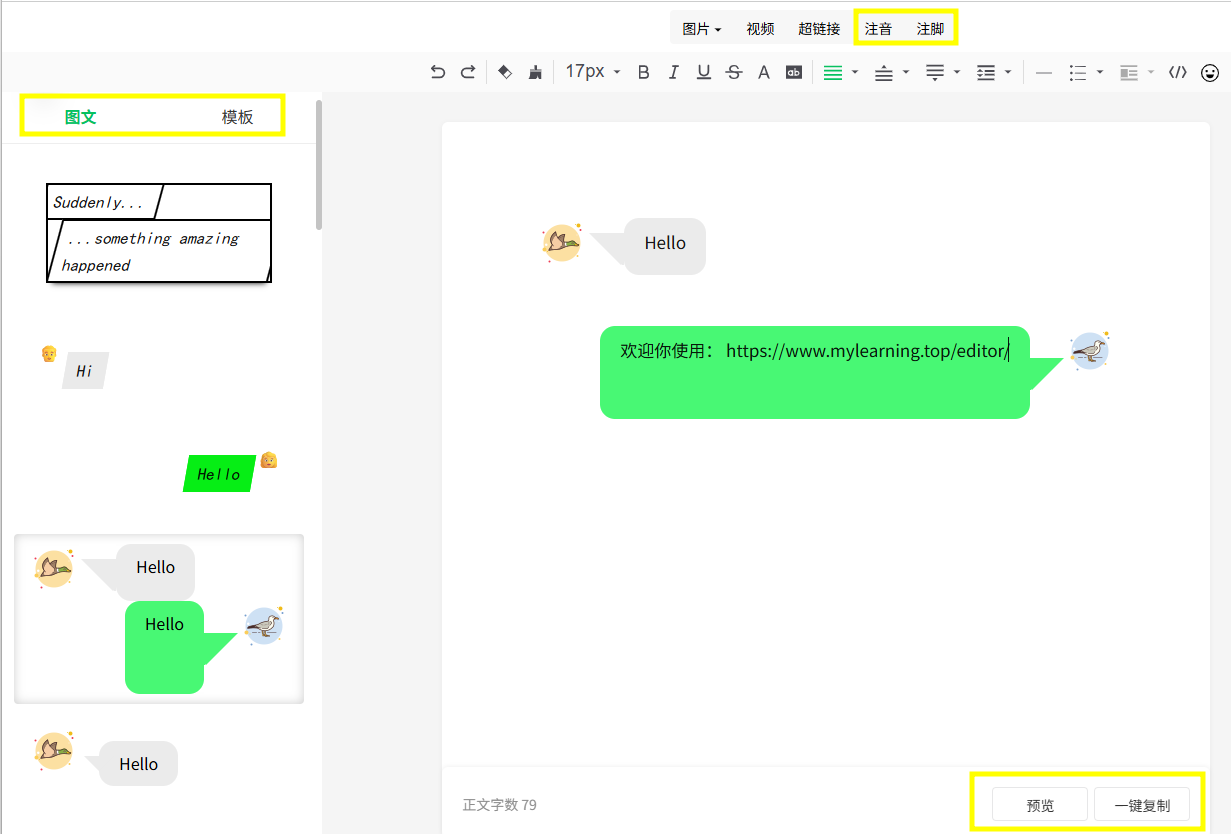Expand the green text alignment dropdown
1231x834 pixels.
855,72
